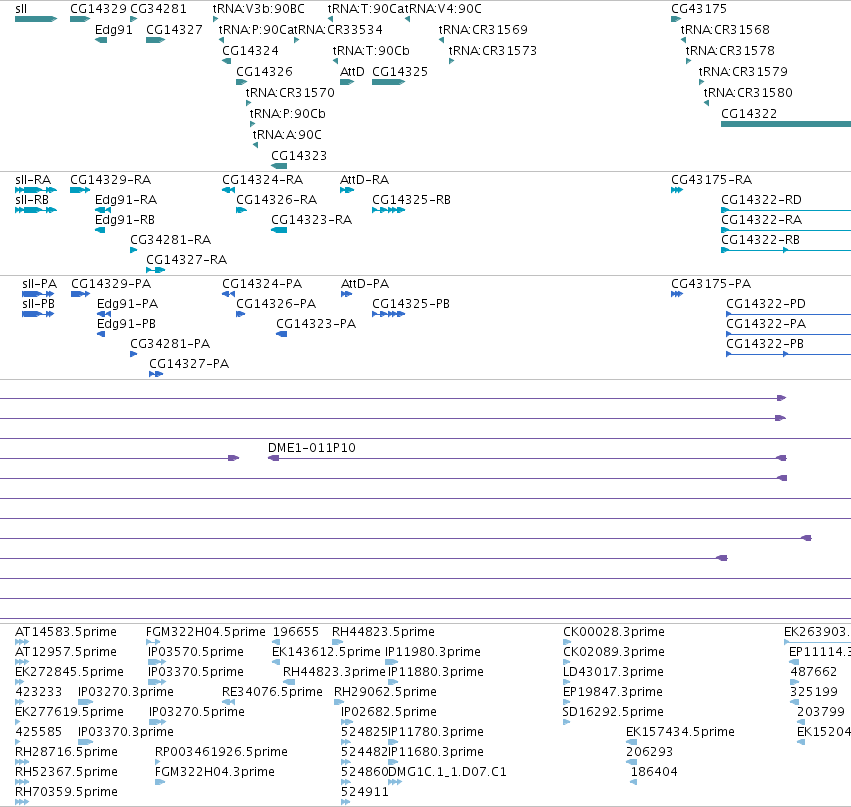This screenshot has width=851, height=807.
Task: Select the EK157434.5prime EST
Action: (x=632, y=742)
